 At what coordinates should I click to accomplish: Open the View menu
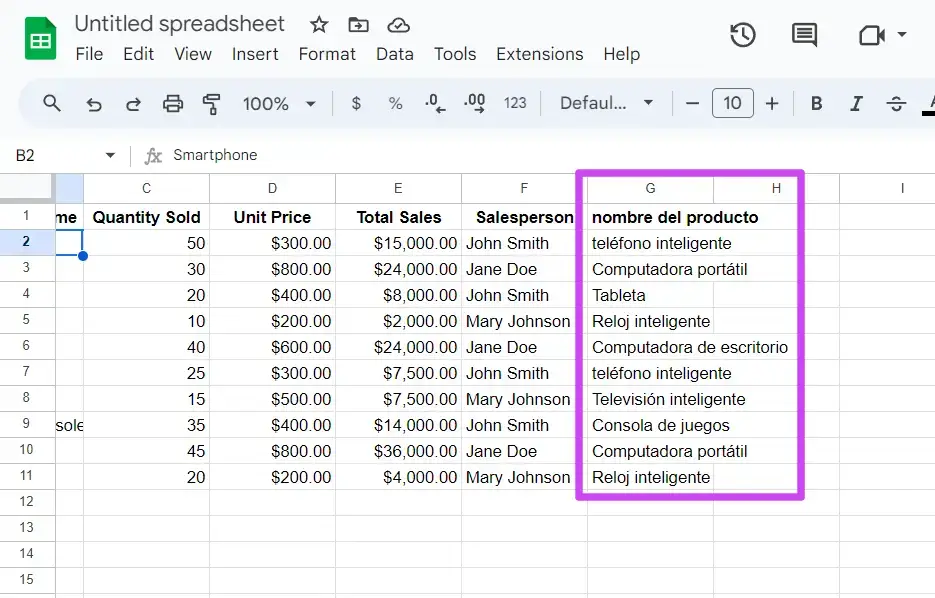(193, 54)
